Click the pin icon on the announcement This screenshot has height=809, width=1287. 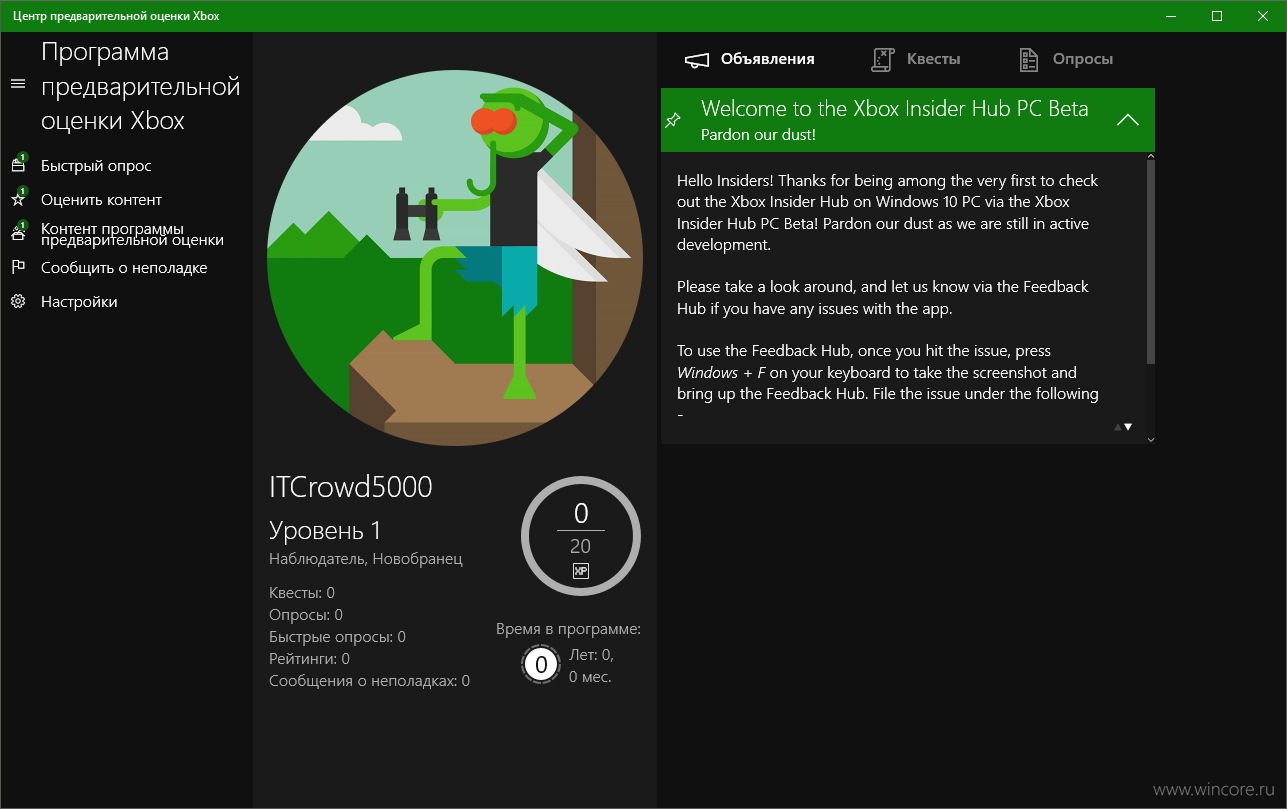coord(673,120)
